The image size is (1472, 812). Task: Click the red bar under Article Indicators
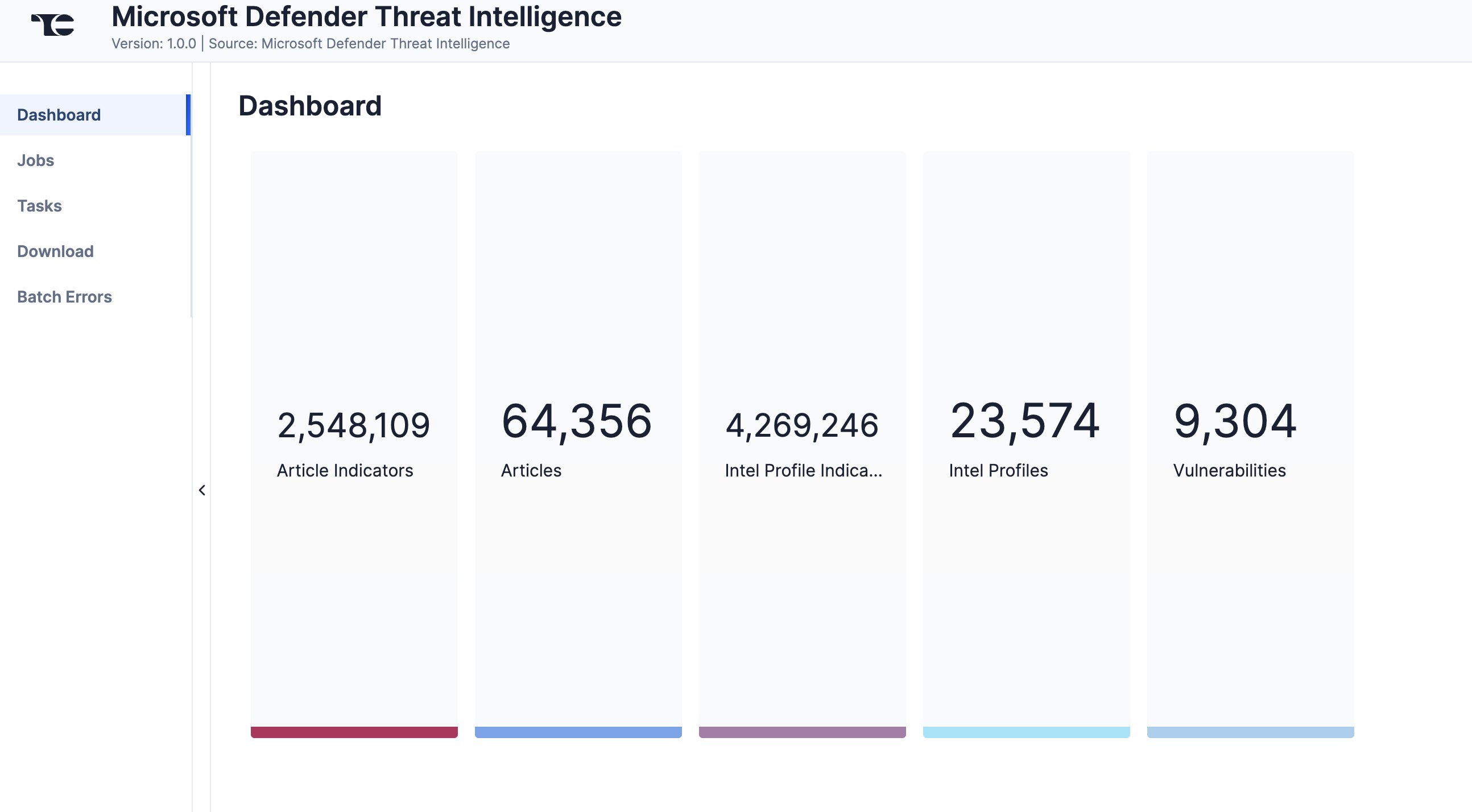click(354, 732)
